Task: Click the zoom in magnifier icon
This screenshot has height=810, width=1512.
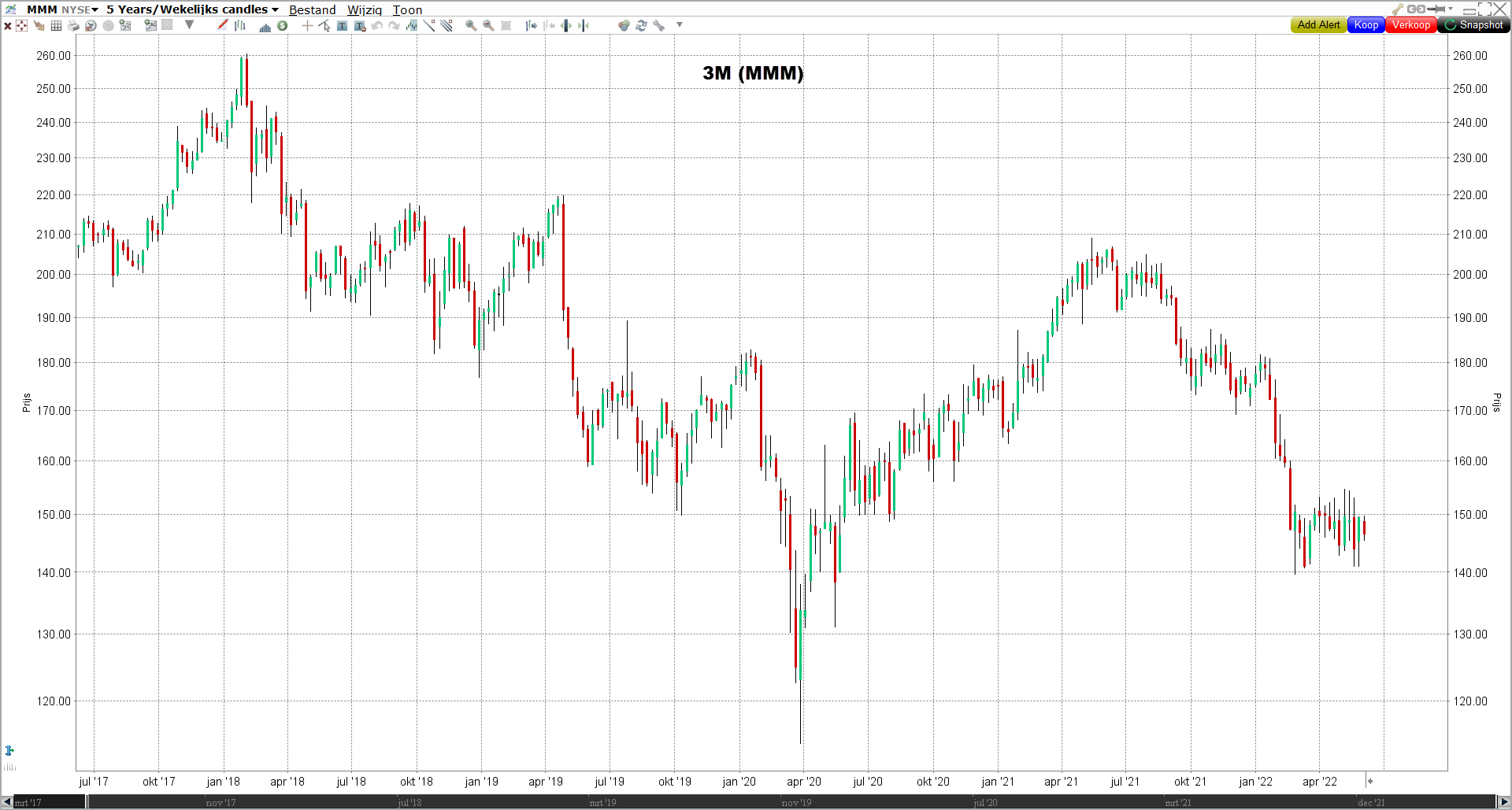Action: pos(471,26)
